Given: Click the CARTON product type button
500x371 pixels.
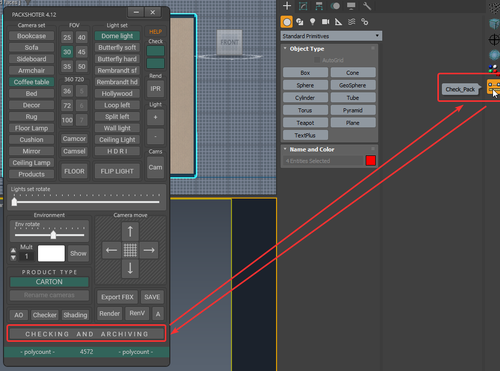Looking at the screenshot, I should [49, 282].
